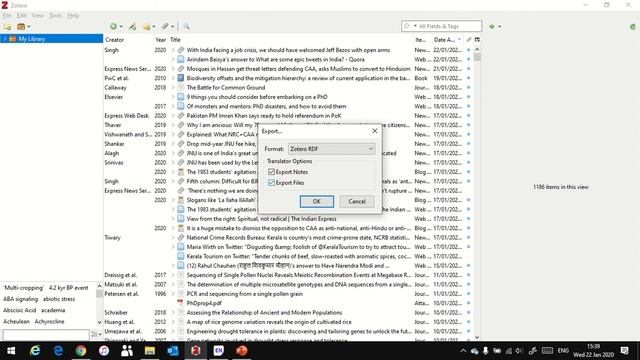Open the Action Center notification icon
The height and width of the screenshot is (360, 640).
[624, 351]
